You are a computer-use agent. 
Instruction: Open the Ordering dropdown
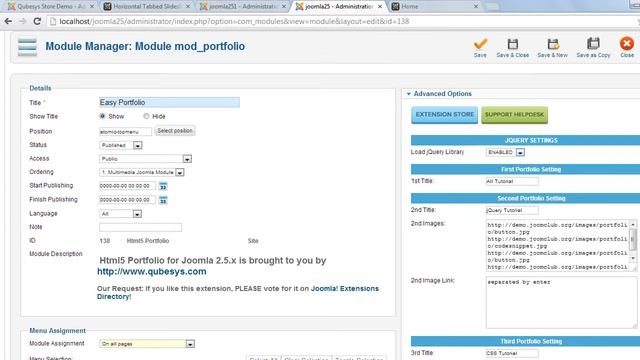(142, 172)
